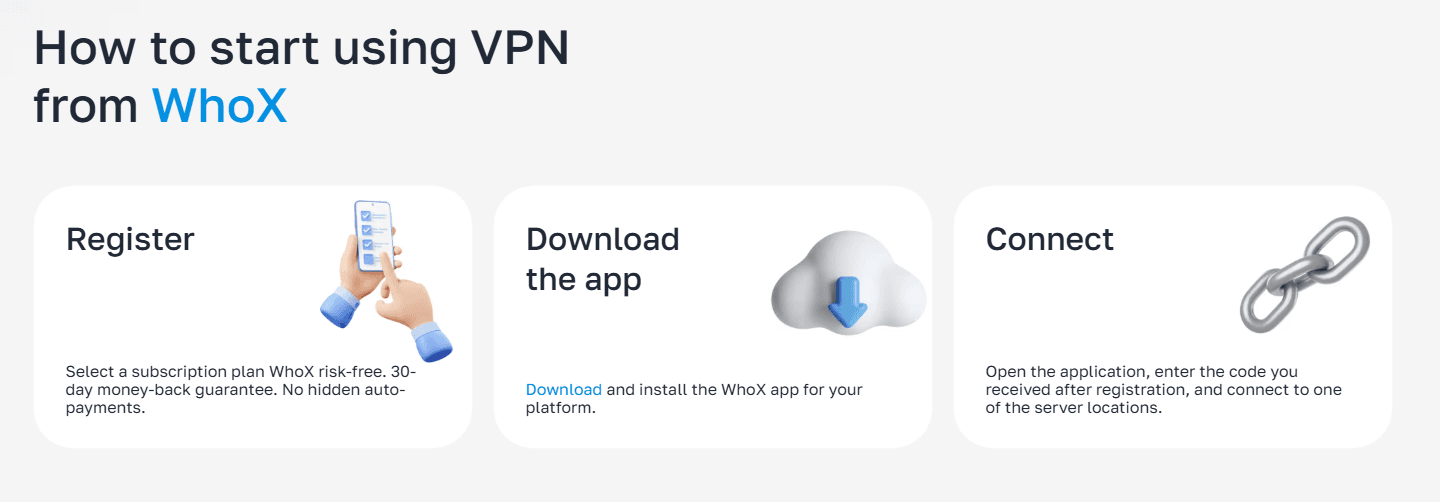Click the blue WhoX brand name in heading

[x=219, y=105]
